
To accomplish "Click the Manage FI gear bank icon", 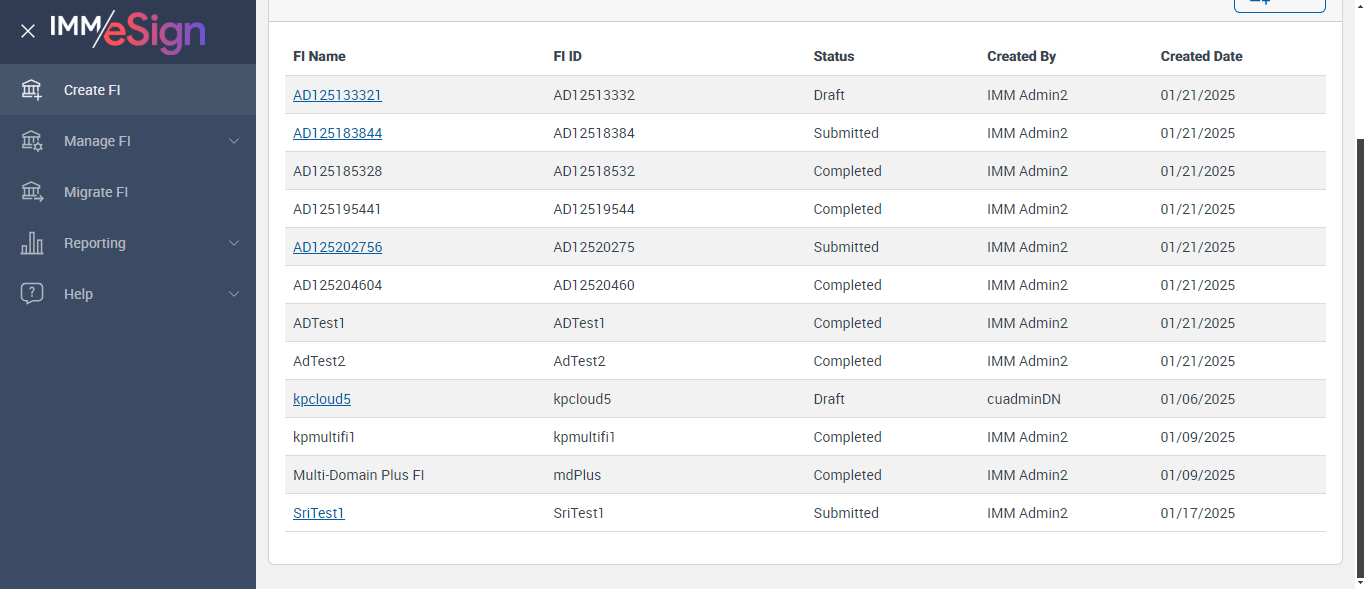I will pos(32,141).
